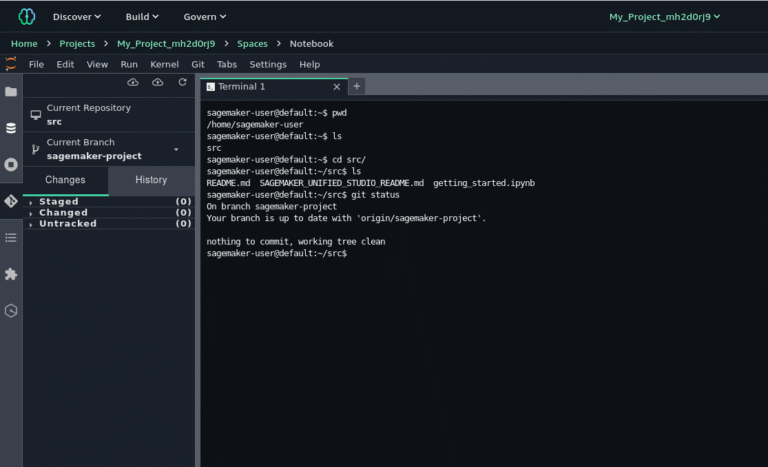The width and height of the screenshot is (768, 467).
Task: Click the Projects breadcrumb link
Action: pos(77,44)
